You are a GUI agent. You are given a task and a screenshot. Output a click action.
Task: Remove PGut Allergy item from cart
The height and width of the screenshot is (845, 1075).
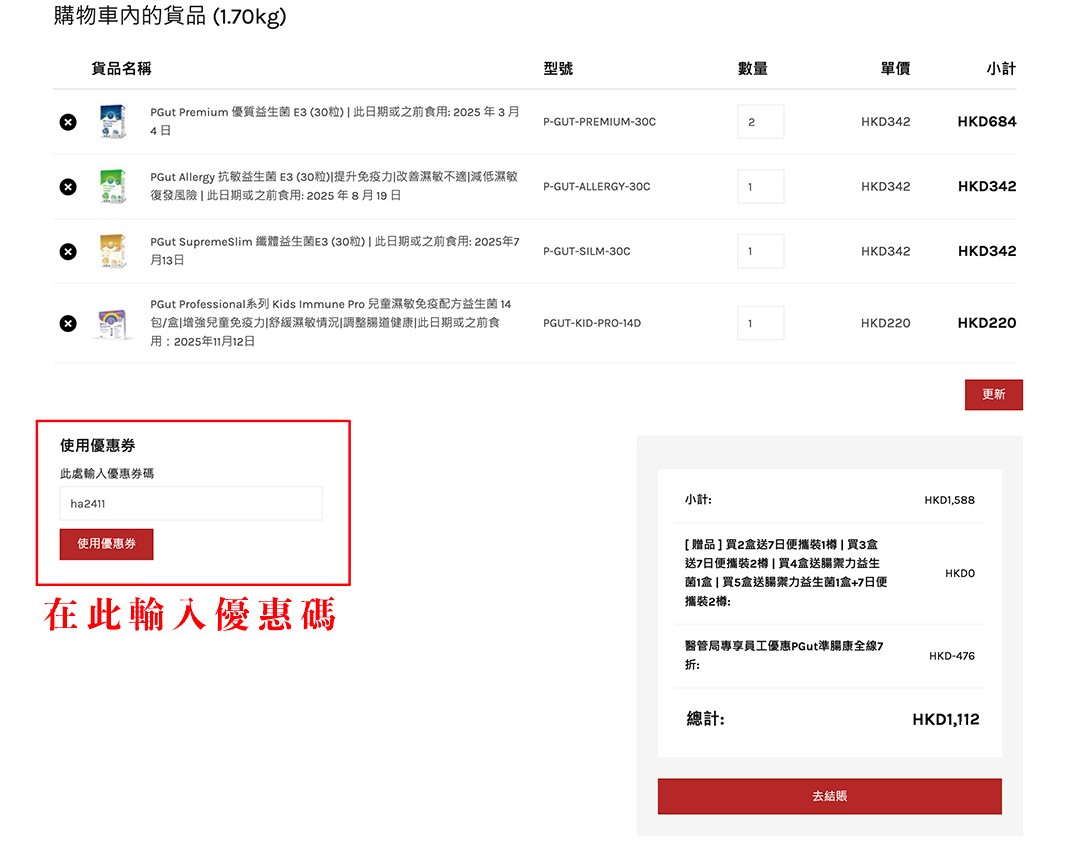[x=68, y=187]
